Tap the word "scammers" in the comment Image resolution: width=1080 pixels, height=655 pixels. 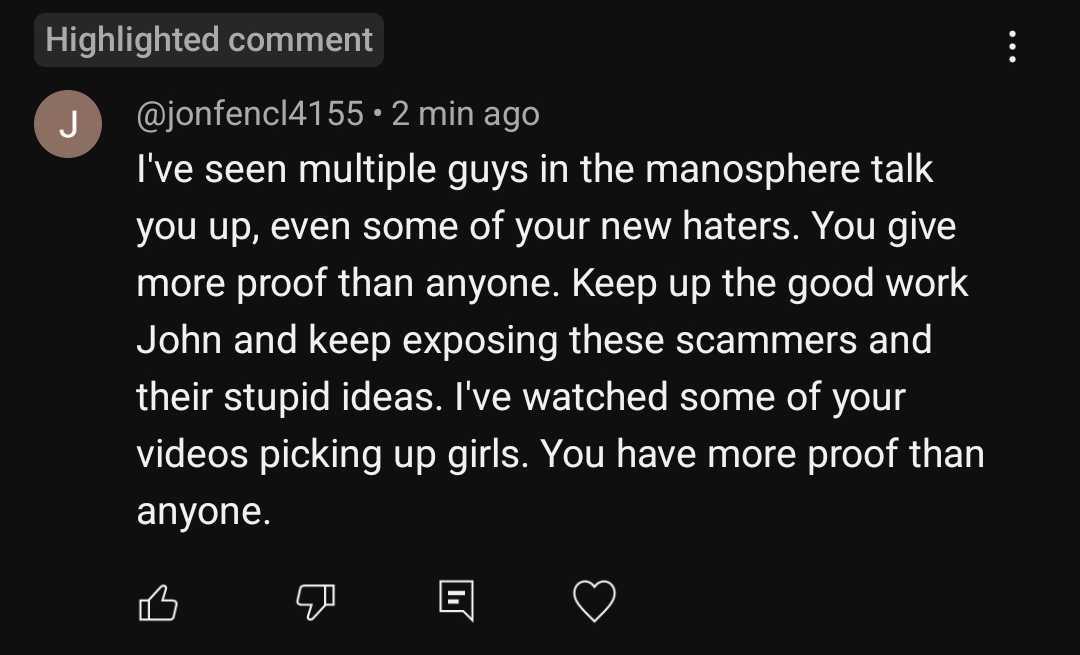(x=766, y=340)
